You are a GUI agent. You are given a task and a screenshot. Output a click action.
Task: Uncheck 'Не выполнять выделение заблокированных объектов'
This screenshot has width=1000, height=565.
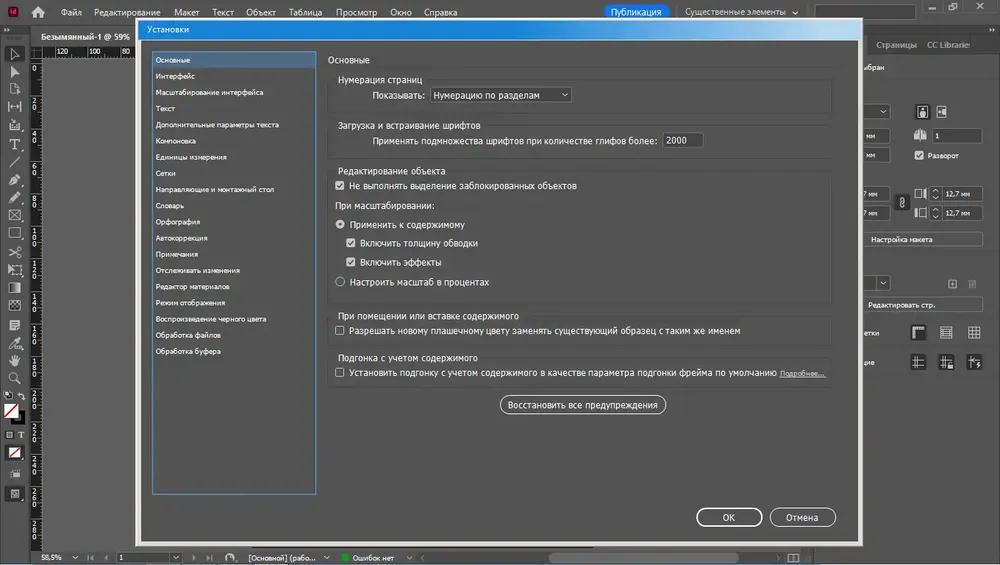click(340, 186)
